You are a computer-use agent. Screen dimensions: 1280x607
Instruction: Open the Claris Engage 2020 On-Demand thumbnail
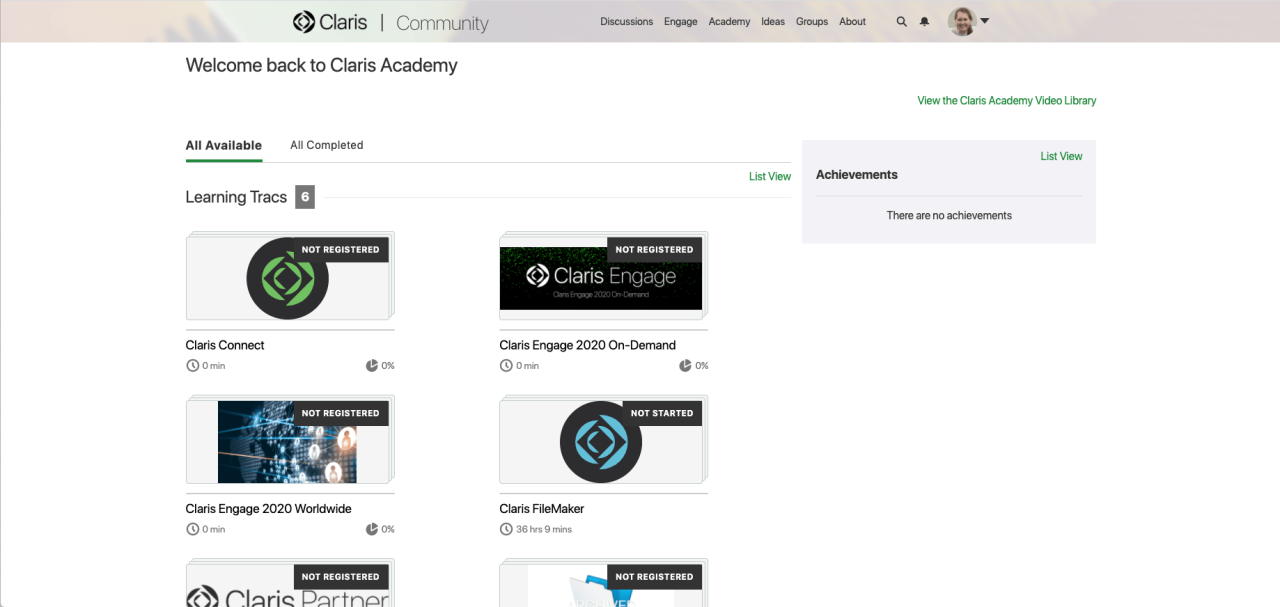604,277
